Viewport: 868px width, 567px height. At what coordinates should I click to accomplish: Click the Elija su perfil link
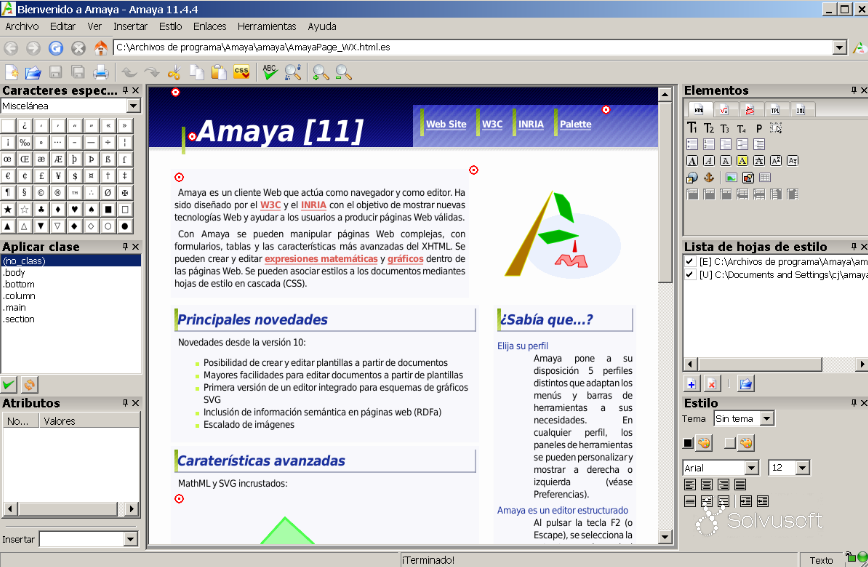point(523,346)
